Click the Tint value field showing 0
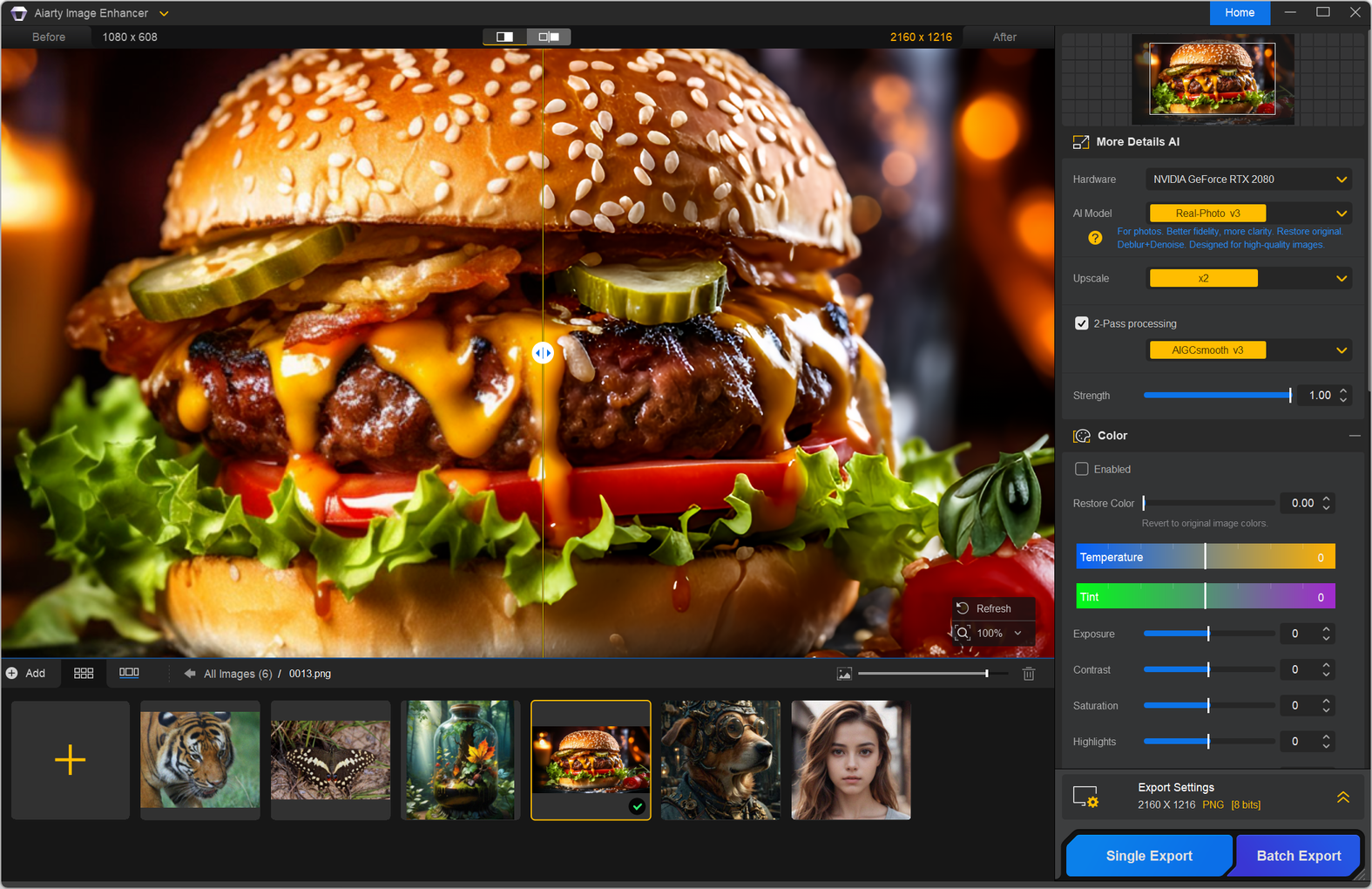The height and width of the screenshot is (889, 1372). pos(1321,597)
